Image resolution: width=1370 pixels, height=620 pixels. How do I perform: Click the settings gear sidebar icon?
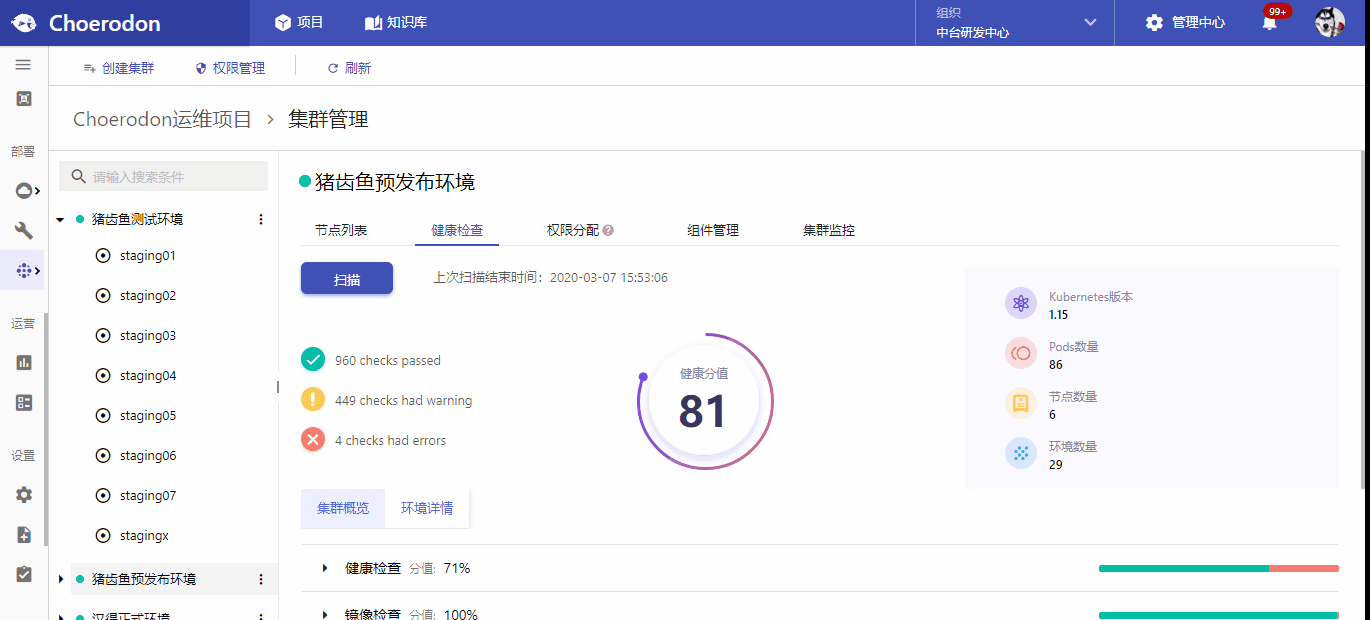[x=24, y=494]
